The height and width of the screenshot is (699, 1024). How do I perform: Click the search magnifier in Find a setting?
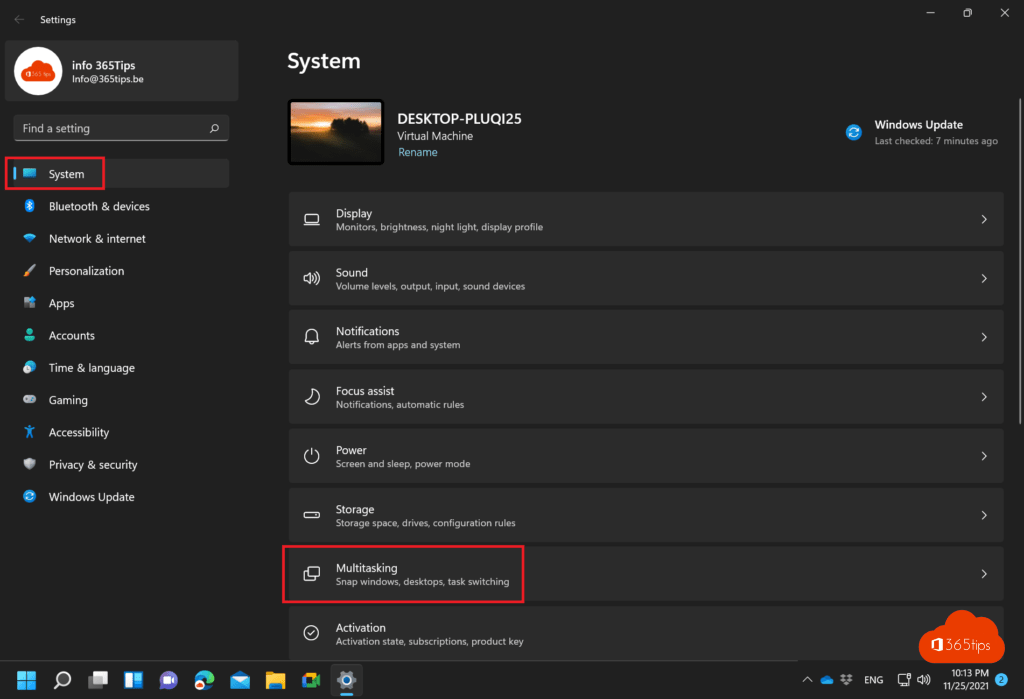(x=214, y=128)
